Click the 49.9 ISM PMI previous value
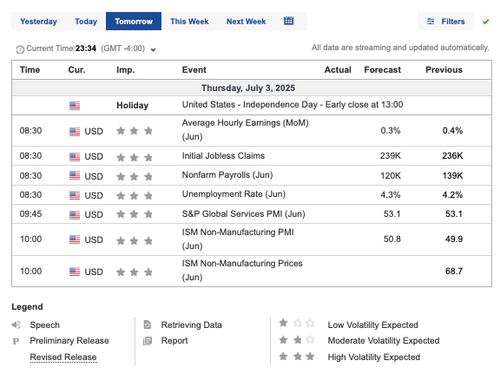The image size is (500, 373). click(x=454, y=239)
